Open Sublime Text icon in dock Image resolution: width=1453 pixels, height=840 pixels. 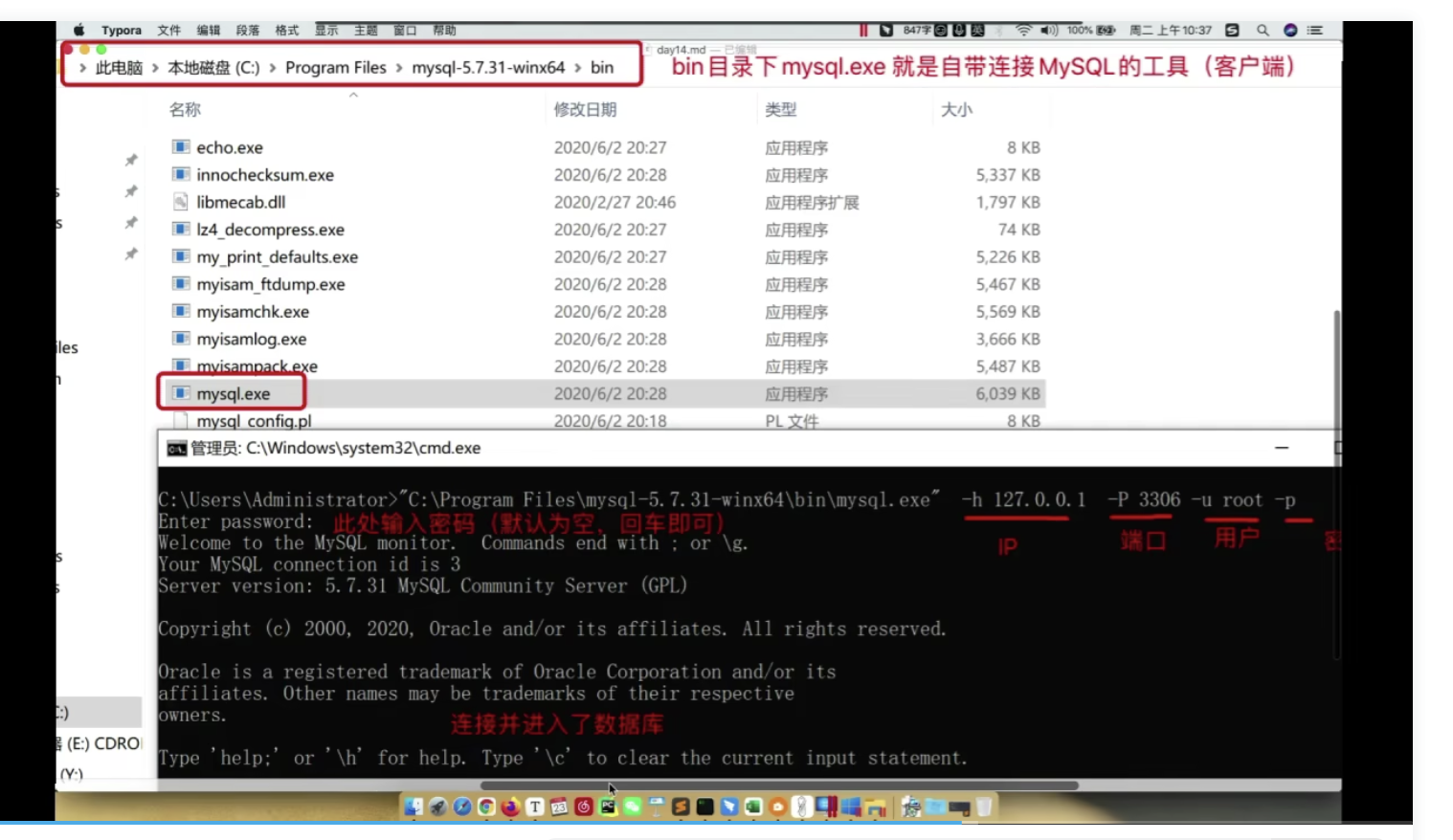(681, 807)
